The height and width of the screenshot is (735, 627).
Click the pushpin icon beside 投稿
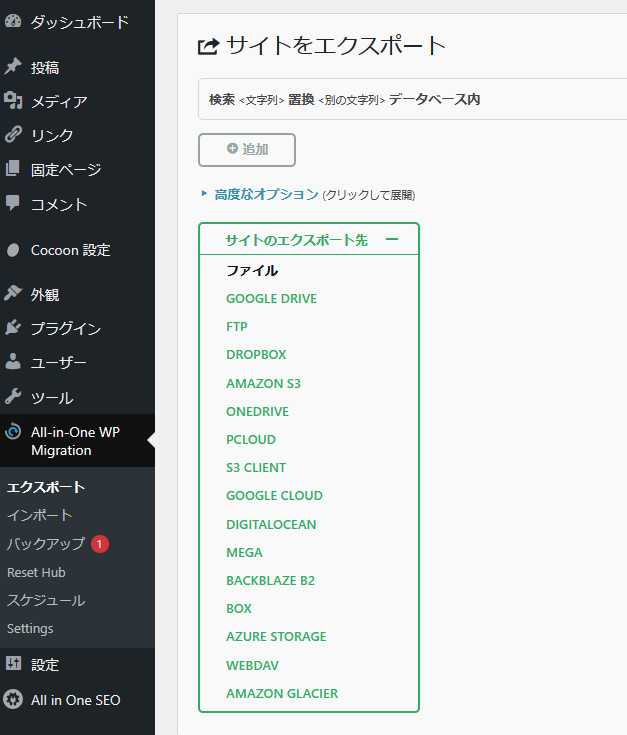pos(13,67)
